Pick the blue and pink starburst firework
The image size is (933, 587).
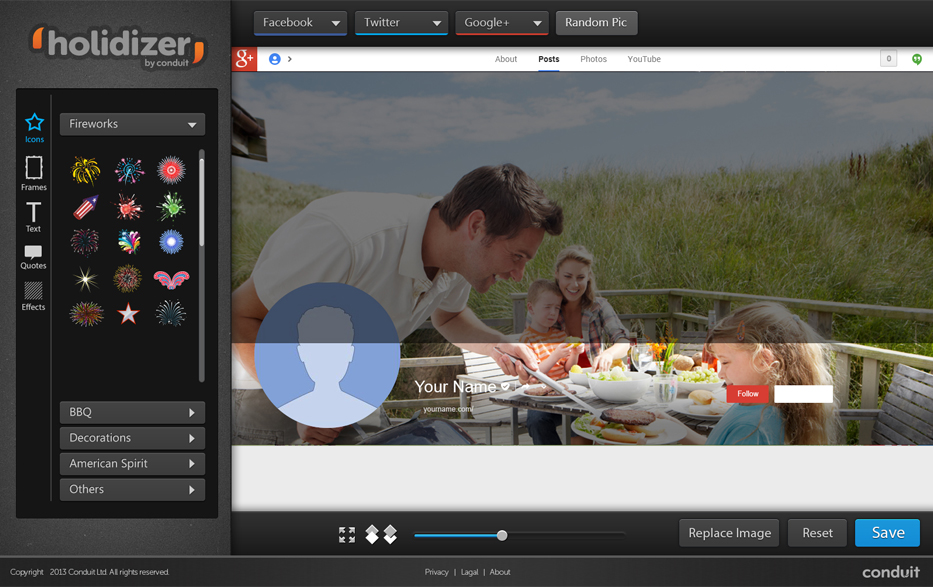pos(129,171)
